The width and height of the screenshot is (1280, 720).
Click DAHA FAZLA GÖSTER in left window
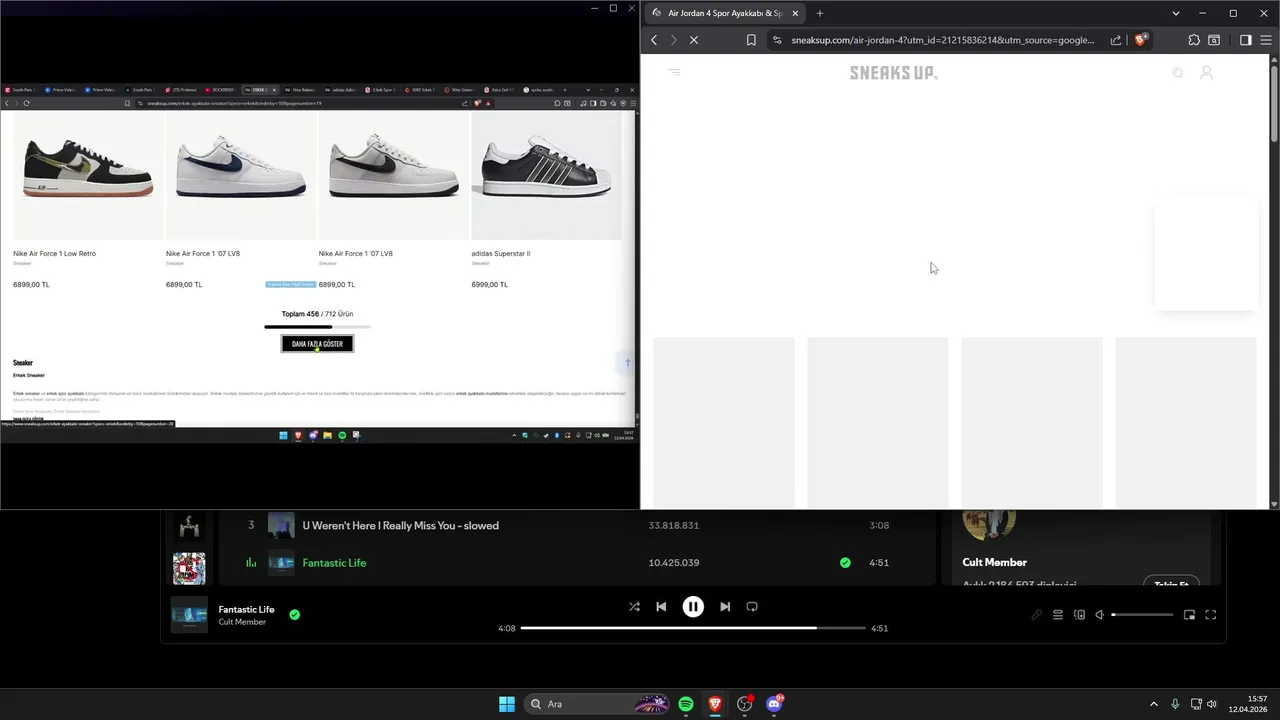click(317, 344)
